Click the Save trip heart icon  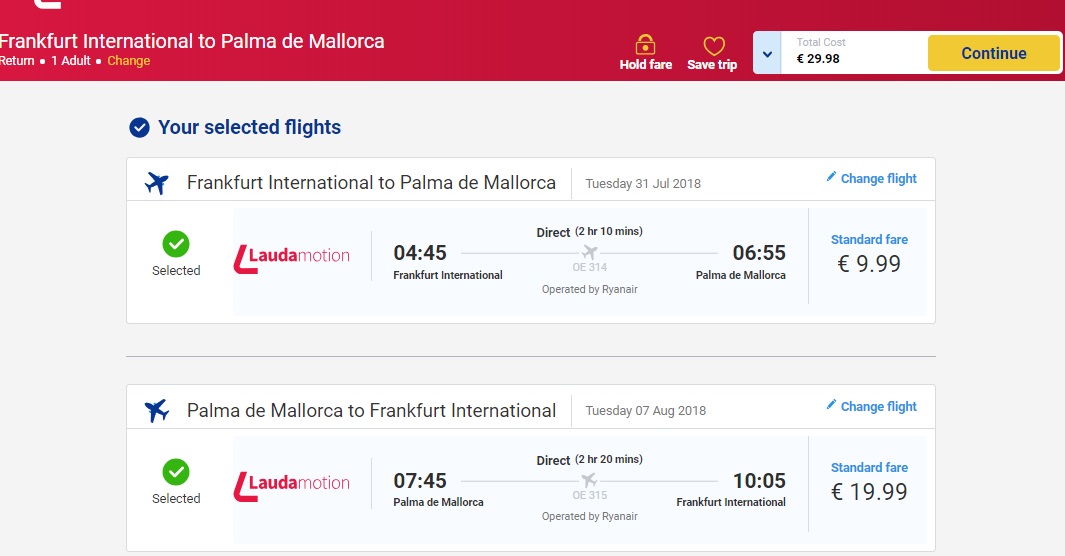coord(713,46)
